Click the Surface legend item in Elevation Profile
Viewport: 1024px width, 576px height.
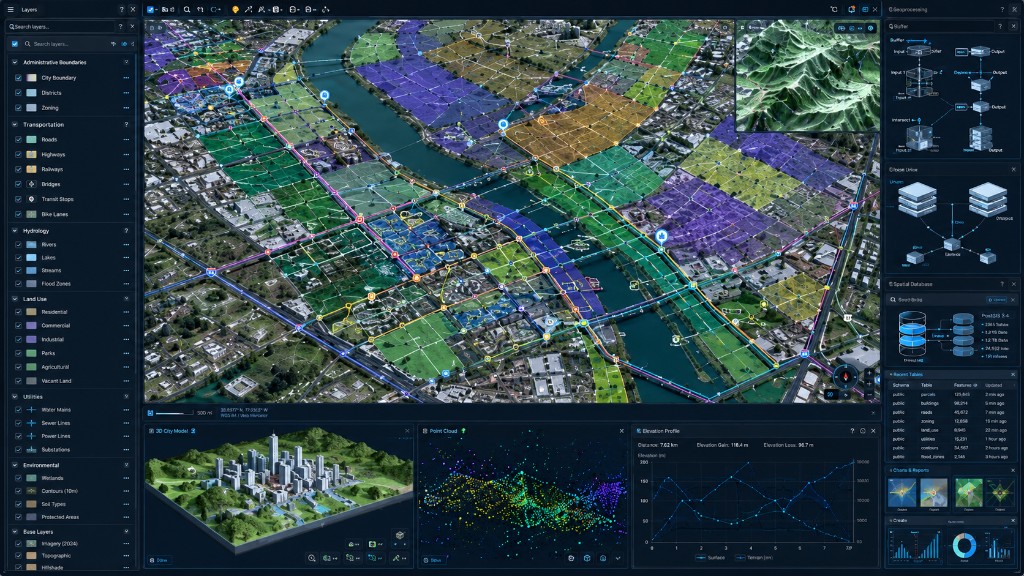[711, 558]
